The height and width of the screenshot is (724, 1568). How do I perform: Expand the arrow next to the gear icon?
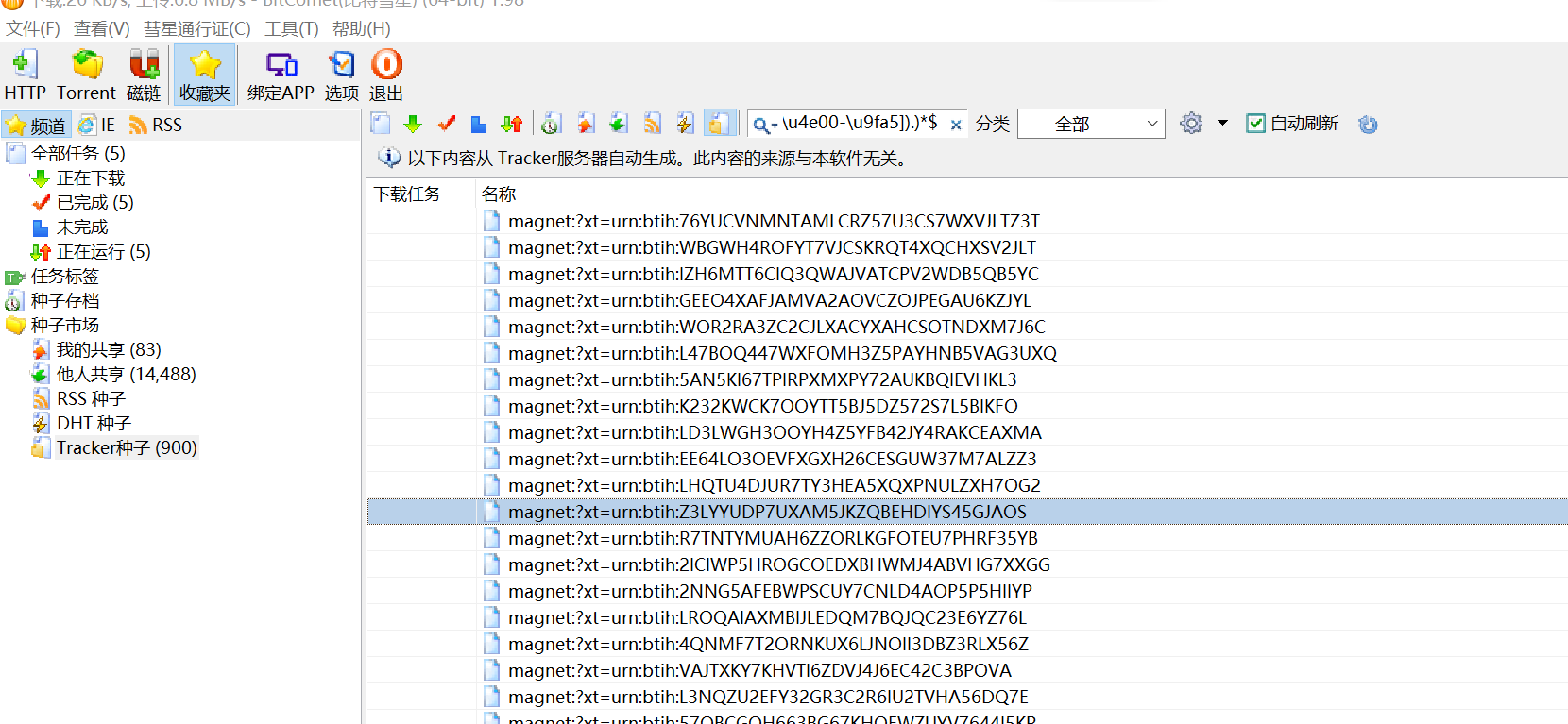pos(1222,124)
